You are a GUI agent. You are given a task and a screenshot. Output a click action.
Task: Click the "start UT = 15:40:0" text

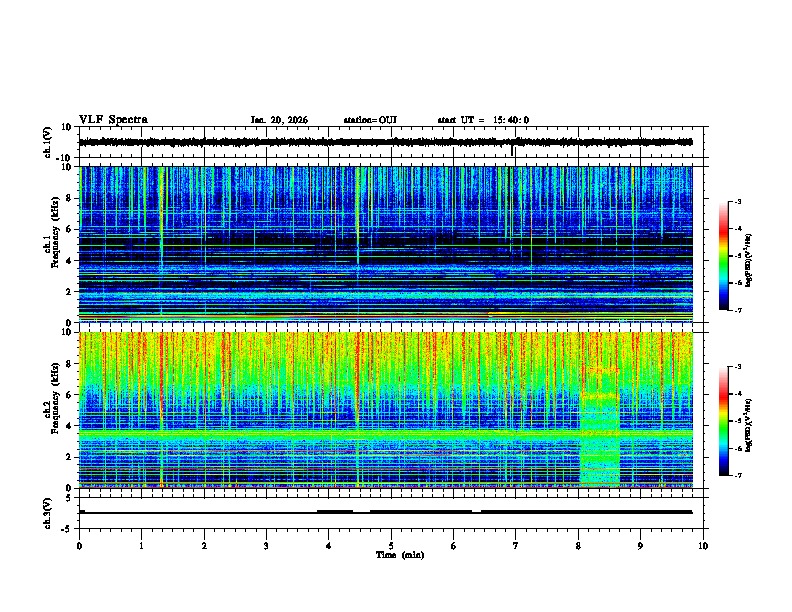[x=483, y=120]
